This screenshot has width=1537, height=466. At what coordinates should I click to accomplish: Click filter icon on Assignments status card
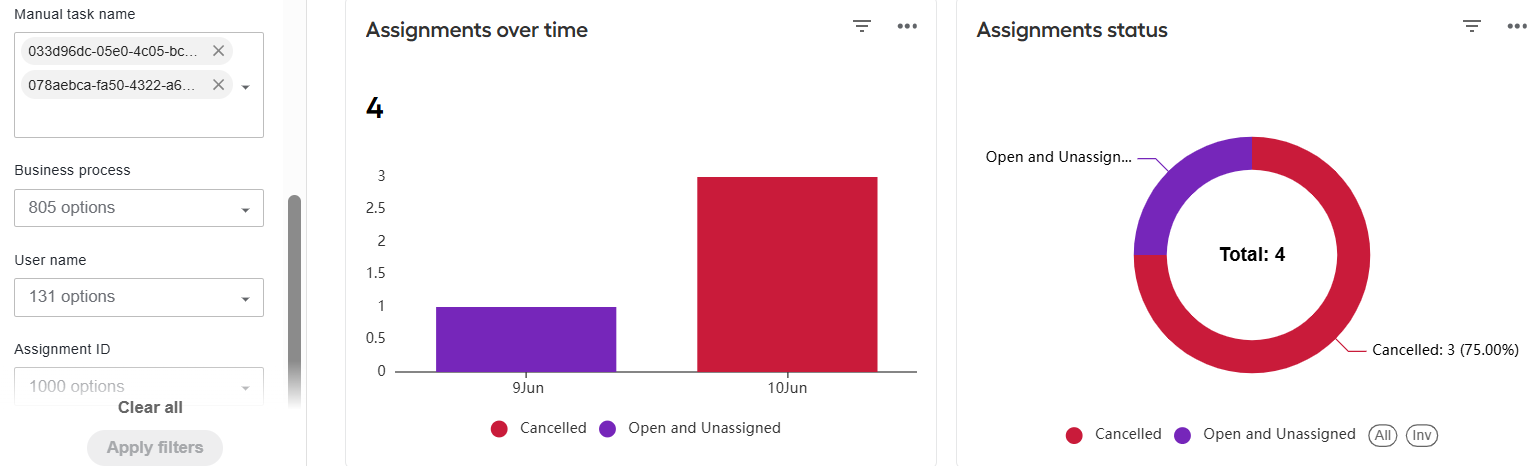1471,27
